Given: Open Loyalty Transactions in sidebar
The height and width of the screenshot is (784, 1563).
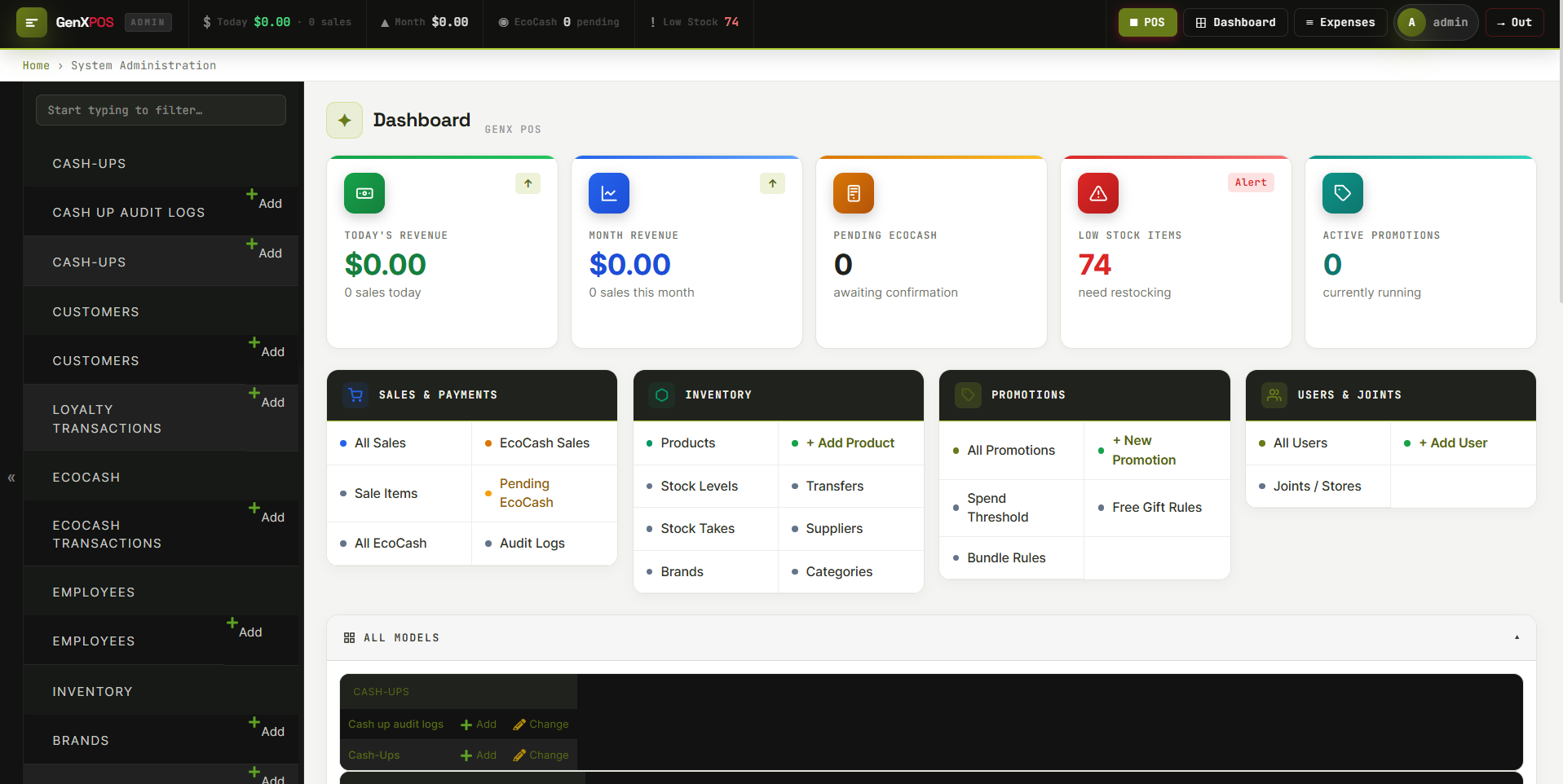Looking at the screenshot, I should point(107,419).
